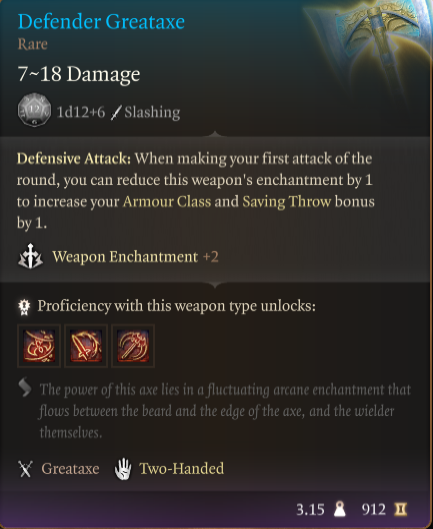Click the Rare rarity label
Screen dimensions: 433x529
point(32,44)
